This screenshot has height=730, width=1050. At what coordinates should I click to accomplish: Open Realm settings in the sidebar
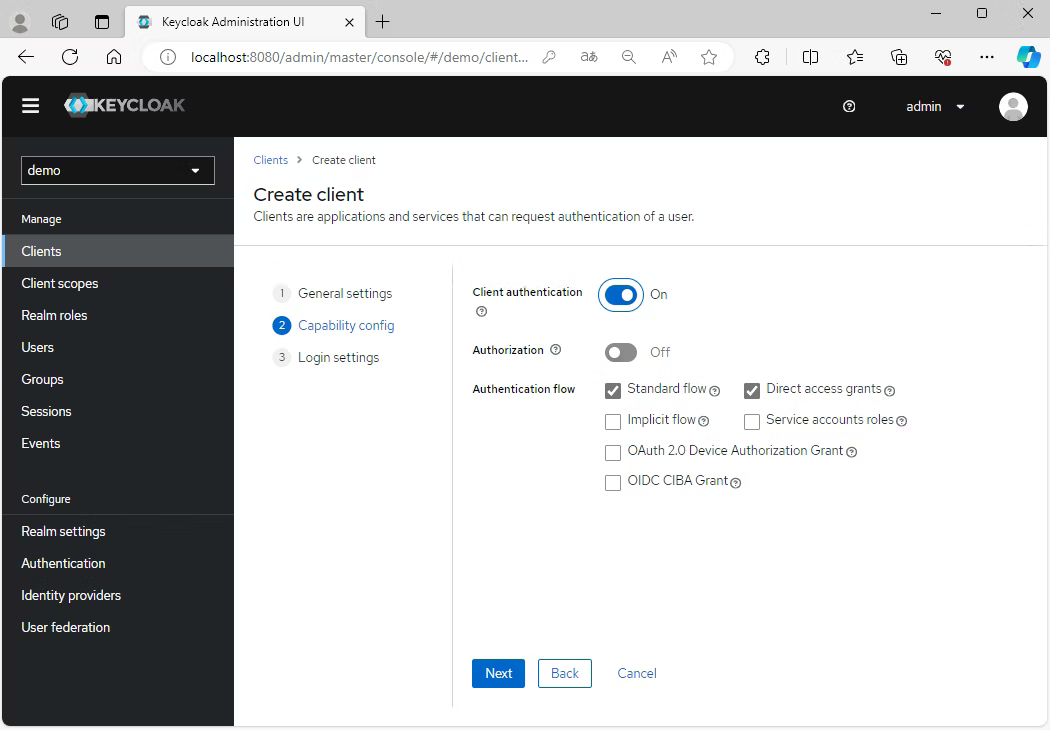[63, 531]
